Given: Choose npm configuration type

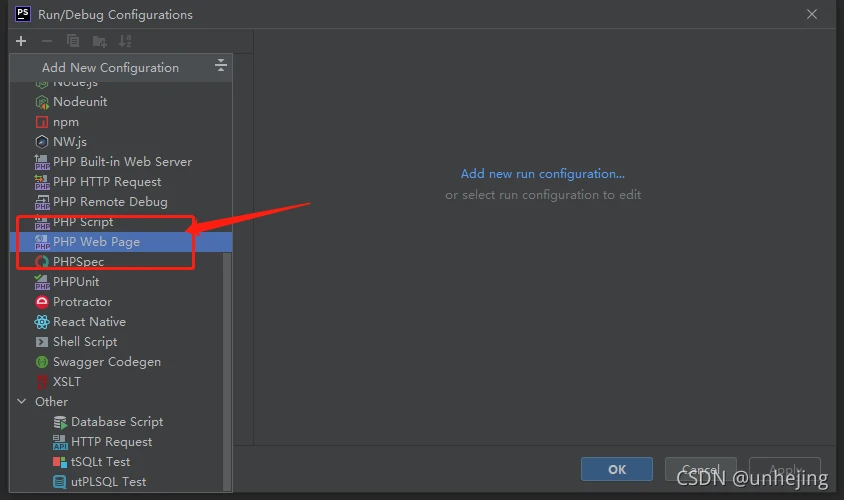Looking at the screenshot, I should (x=66, y=122).
